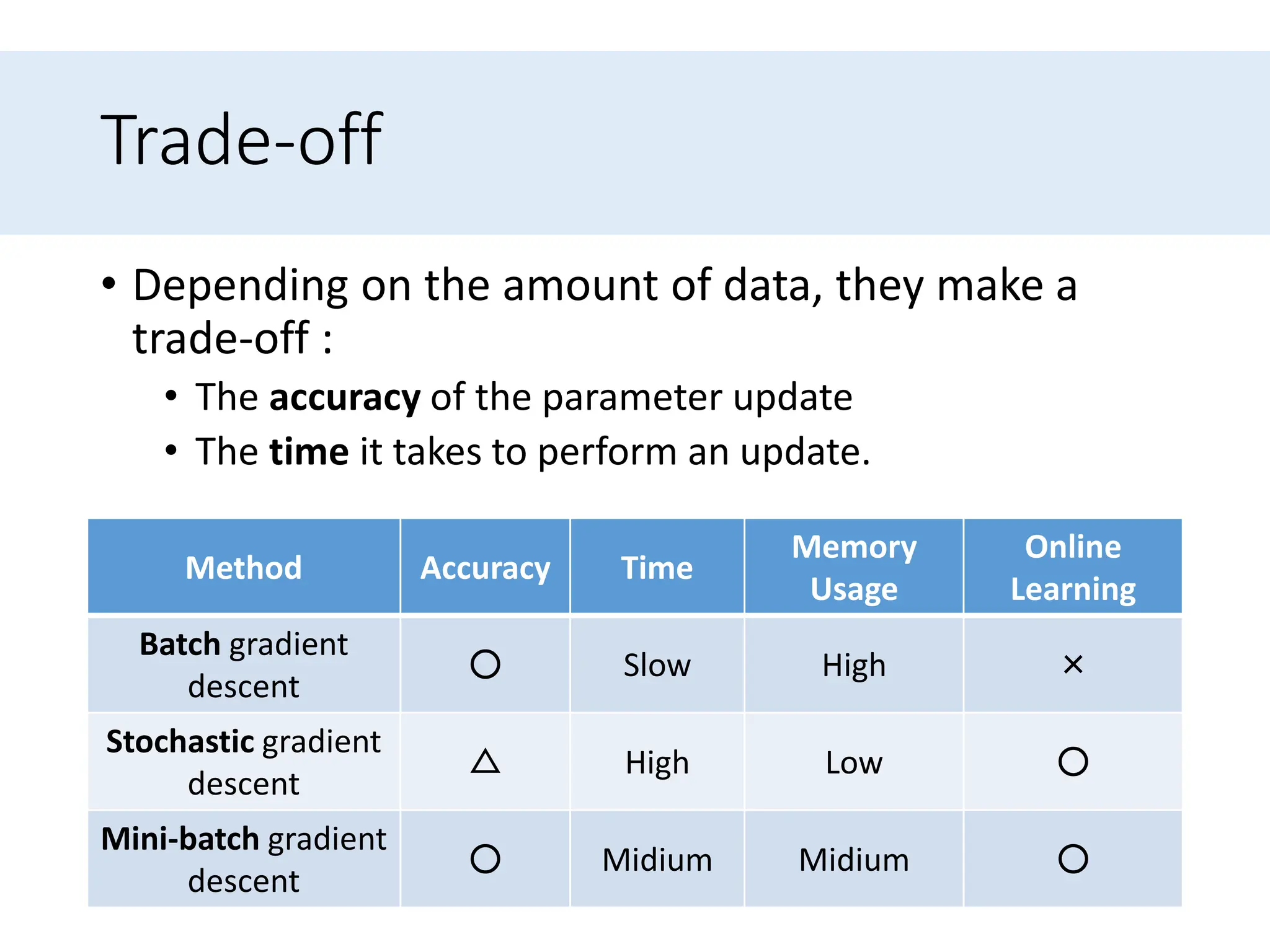Click the circle in Batch gradient descent's Accuracy cell

[485, 664]
